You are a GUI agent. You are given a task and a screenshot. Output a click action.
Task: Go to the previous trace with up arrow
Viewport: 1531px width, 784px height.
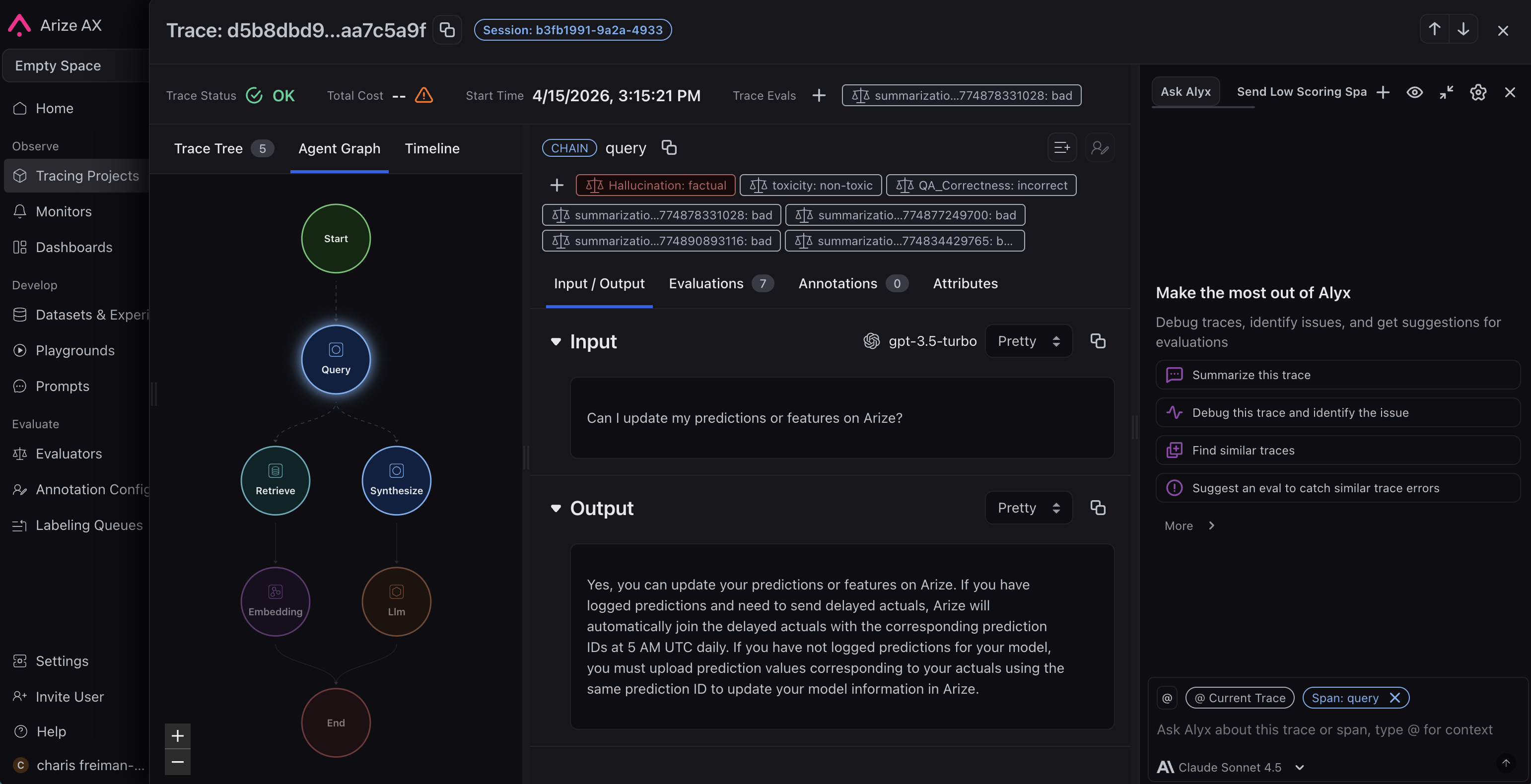[x=1434, y=29]
